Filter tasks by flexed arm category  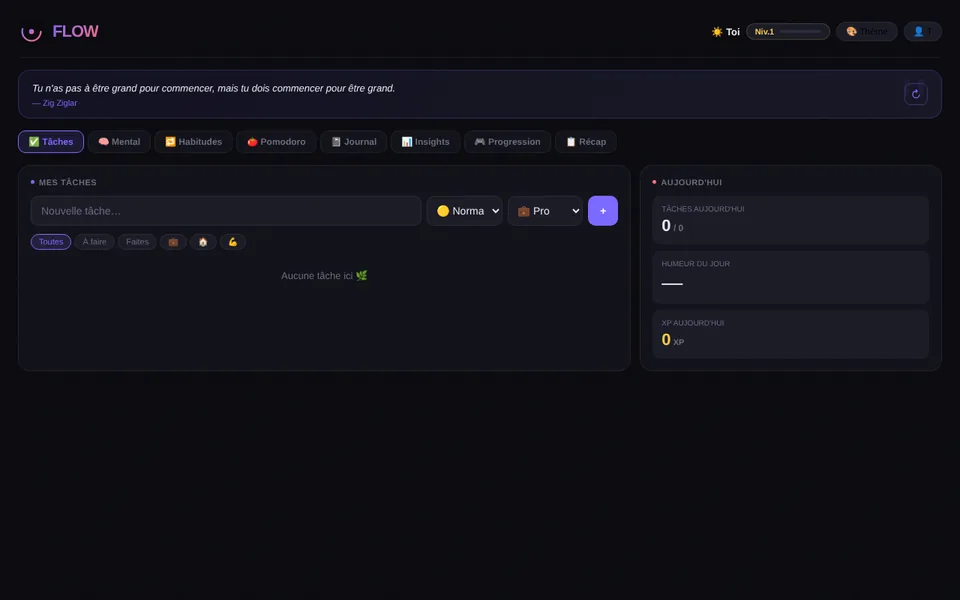pos(233,242)
